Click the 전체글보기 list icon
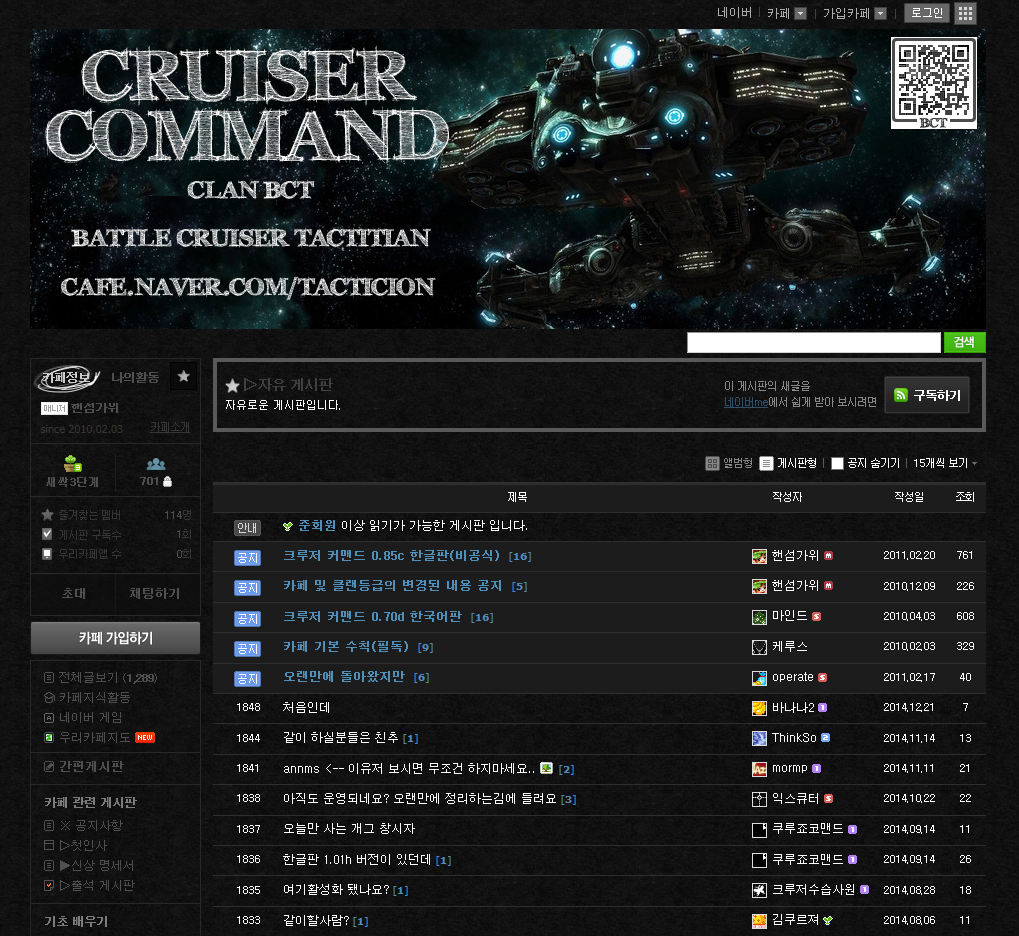This screenshot has height=936, width=1019. tap(48, 678)
